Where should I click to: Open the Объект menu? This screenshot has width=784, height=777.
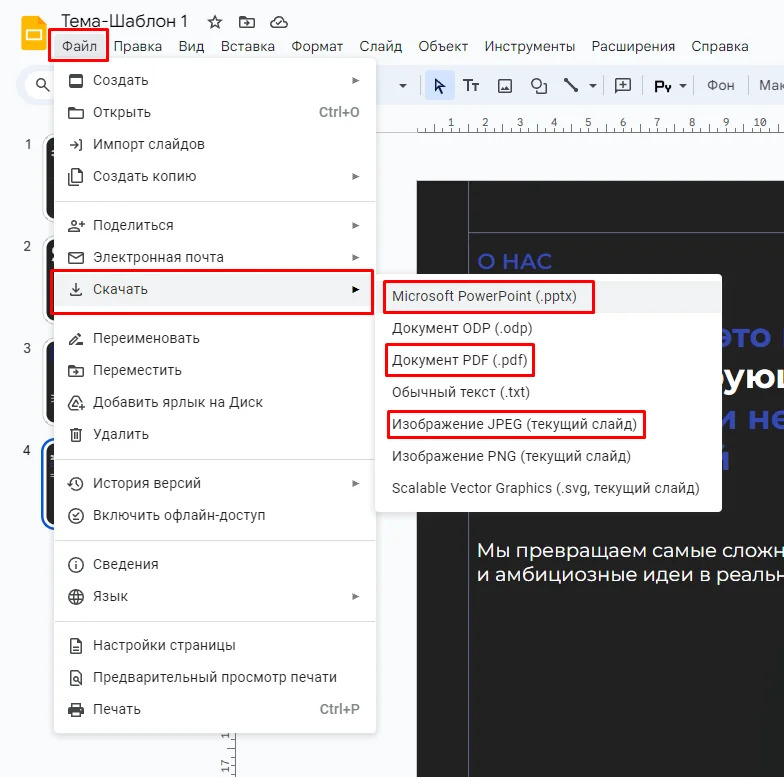tap(443, 46)
